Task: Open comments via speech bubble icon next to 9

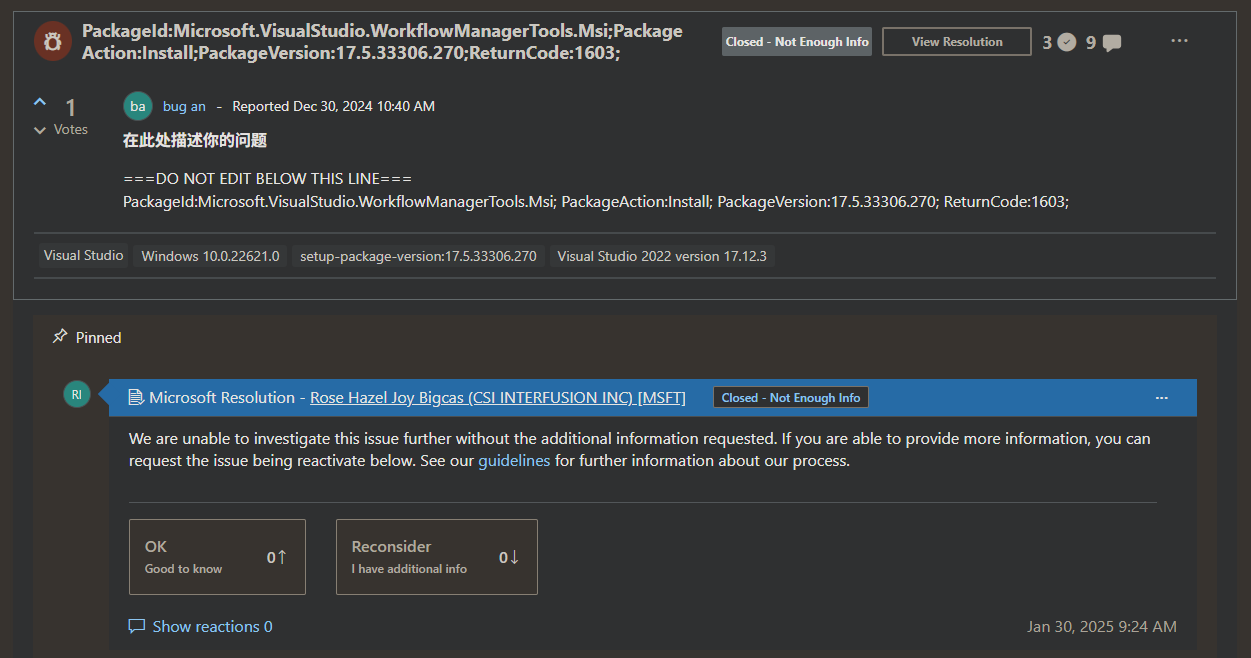Action: click(x=1111, y=43)
